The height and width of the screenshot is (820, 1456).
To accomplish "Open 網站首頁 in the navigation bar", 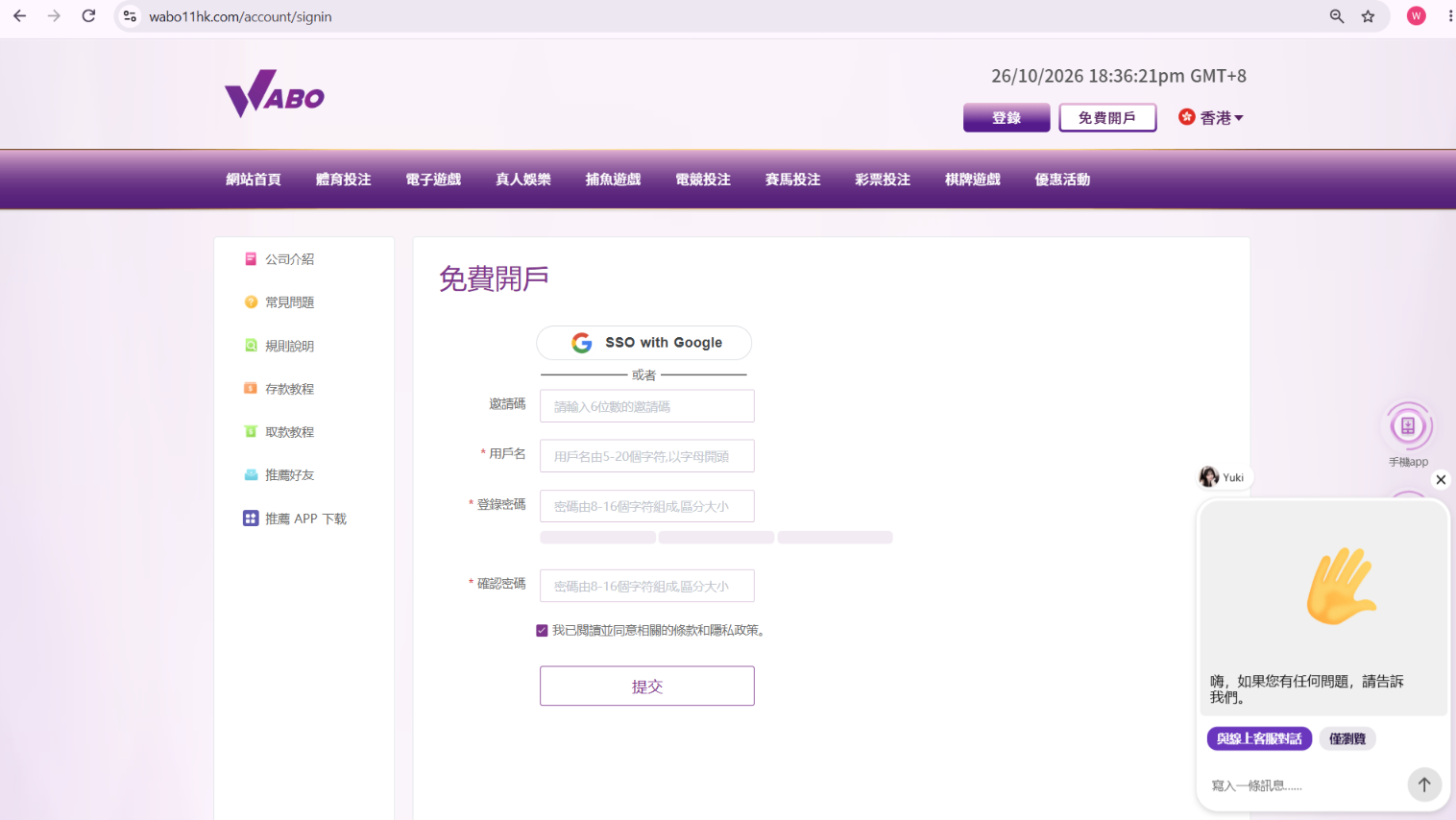I will (x=254, y=180).
